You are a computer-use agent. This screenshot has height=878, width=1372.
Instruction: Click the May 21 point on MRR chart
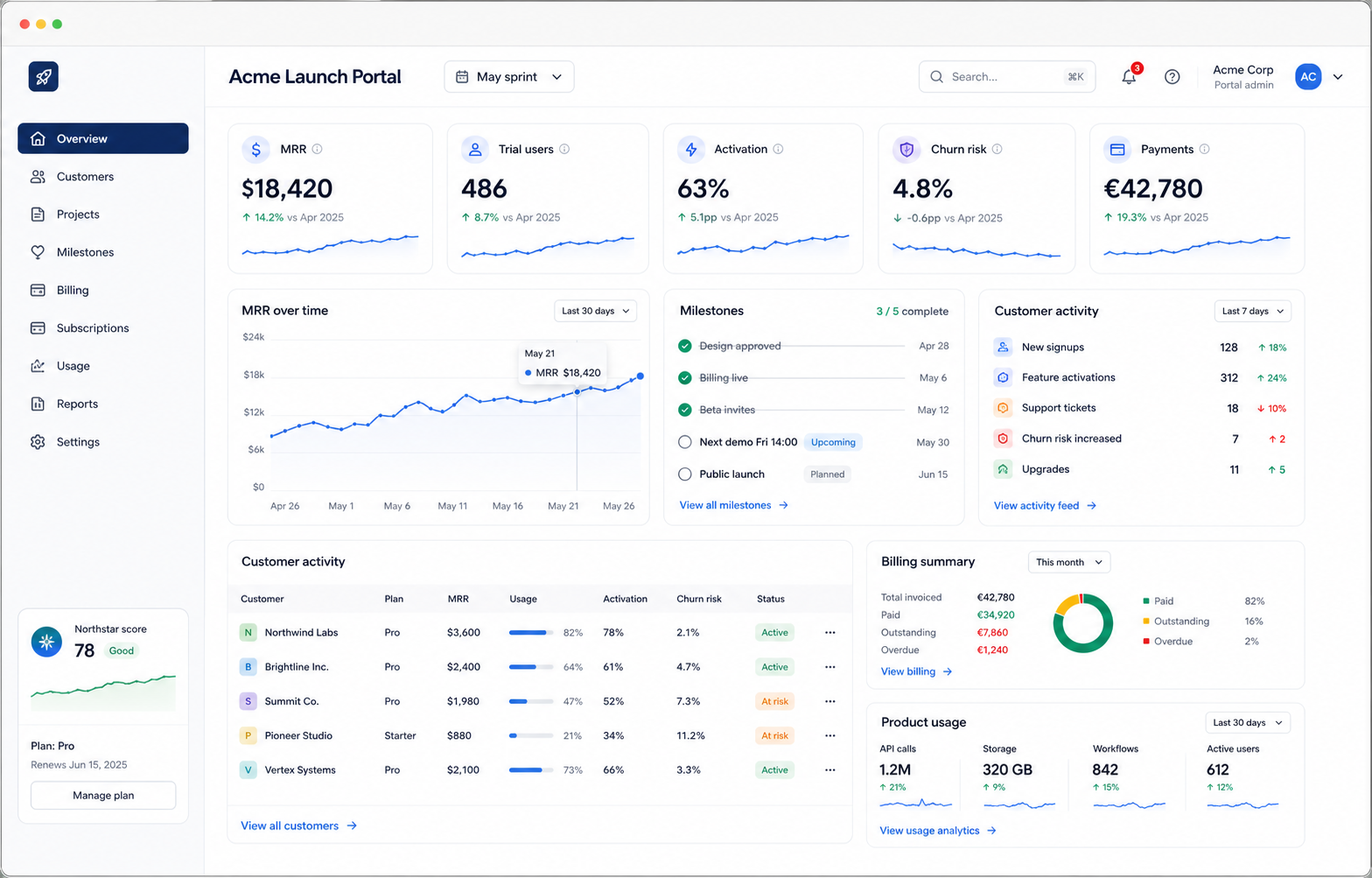tap(577, 392)
